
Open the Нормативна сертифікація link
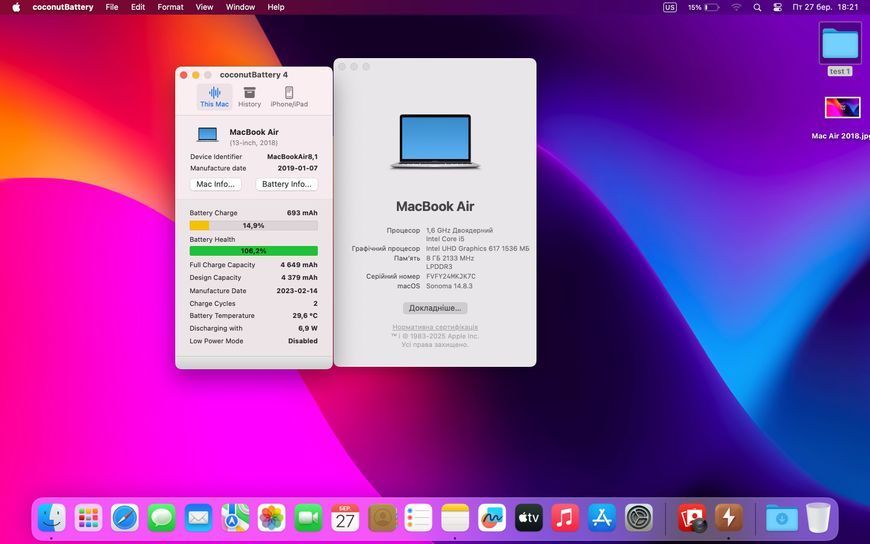435,327
